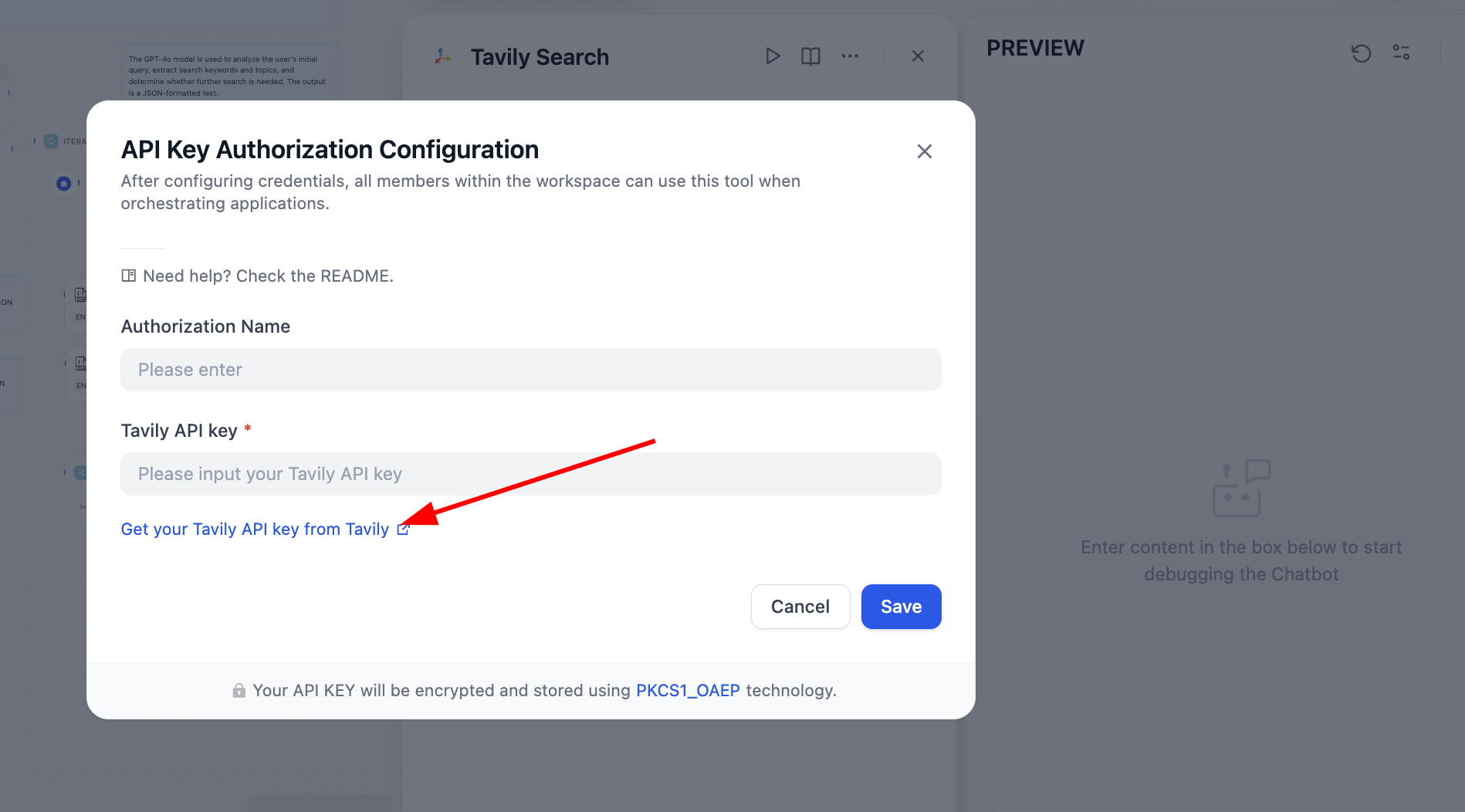Open the more options ellipsis for Tavily Search
Viewport: 1465px width, 812px height.
(850, 56)
